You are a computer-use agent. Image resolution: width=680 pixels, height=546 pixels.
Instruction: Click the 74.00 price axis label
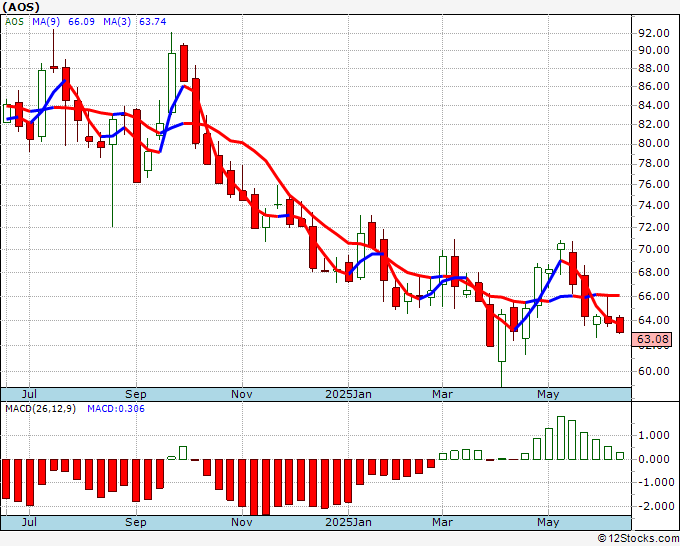pos(654,205)
